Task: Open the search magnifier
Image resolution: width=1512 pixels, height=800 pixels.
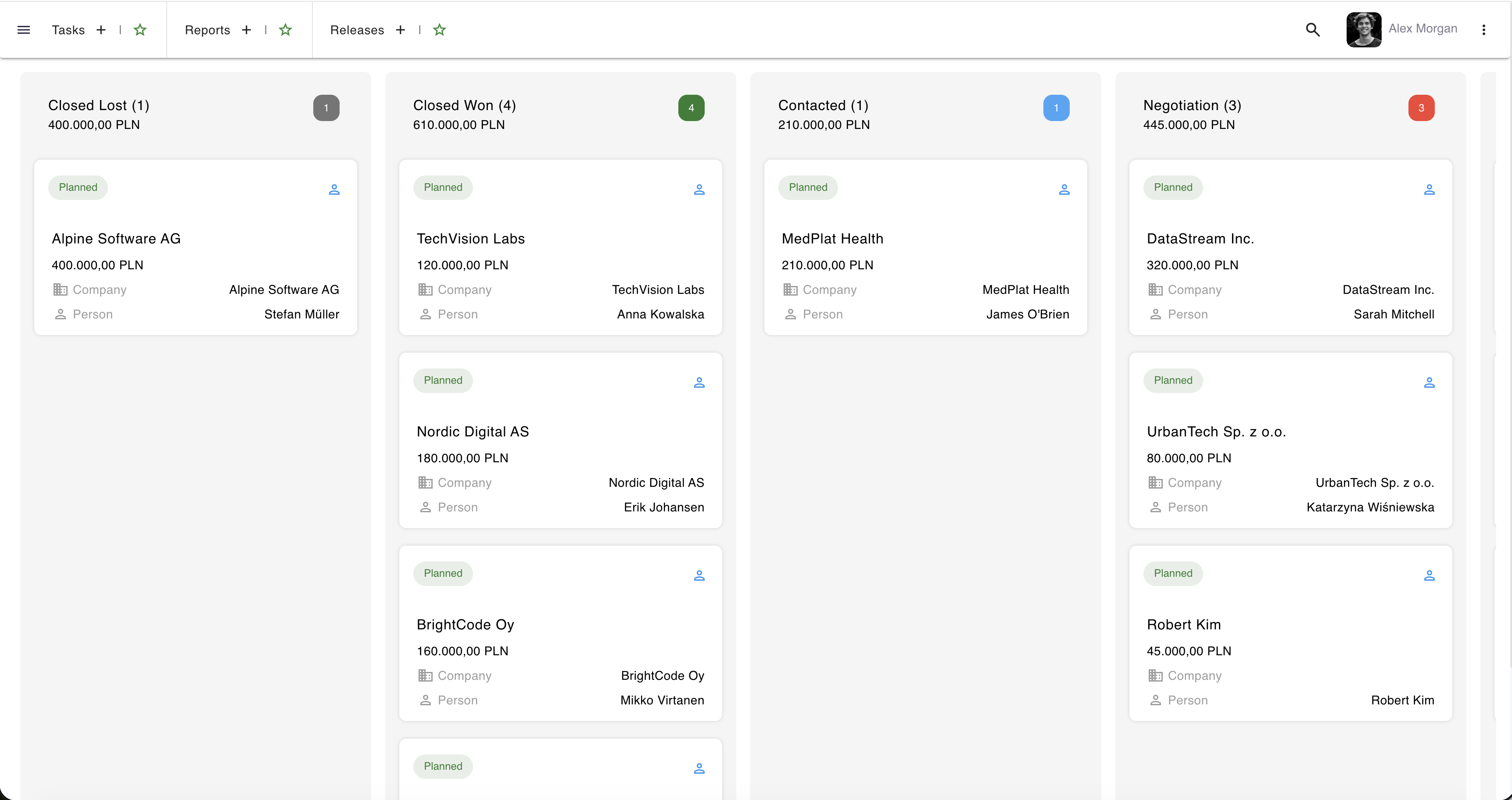Action: click(1312, 30)
